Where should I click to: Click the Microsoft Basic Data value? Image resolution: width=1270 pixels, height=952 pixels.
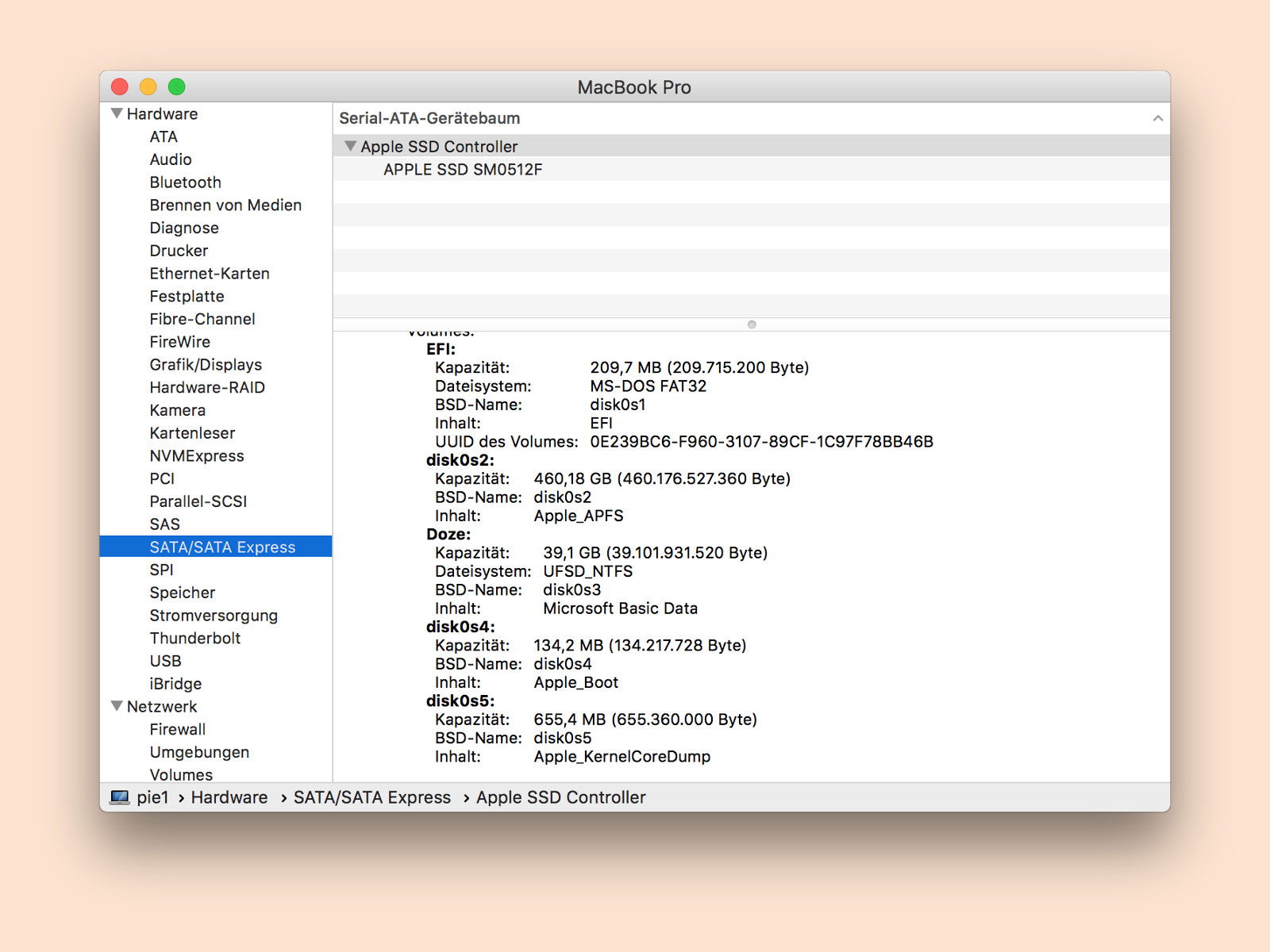point(620,608)
